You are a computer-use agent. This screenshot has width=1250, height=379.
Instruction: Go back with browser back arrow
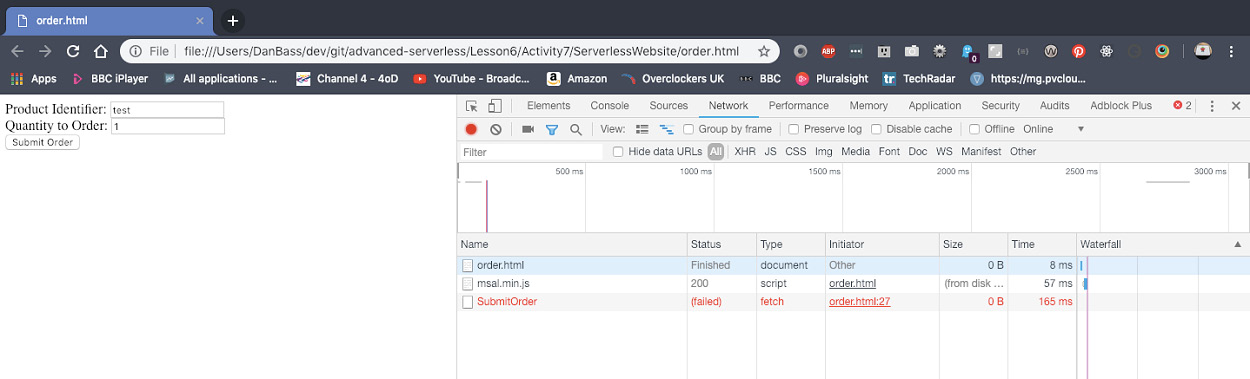17,51
